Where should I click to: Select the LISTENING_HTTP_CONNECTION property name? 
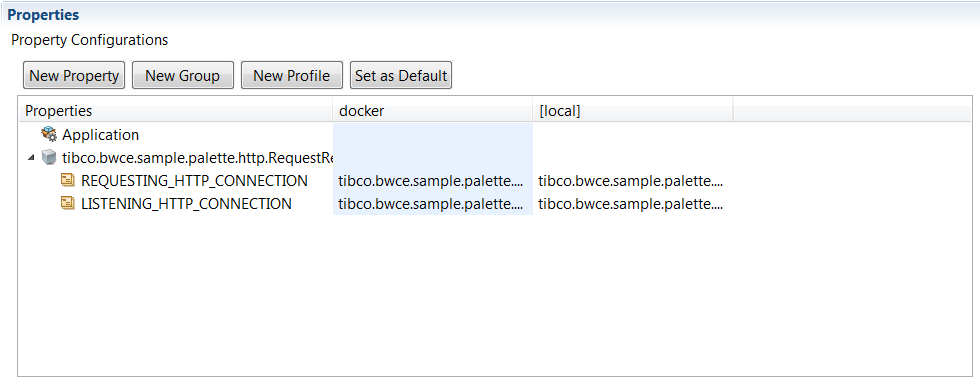click(x=186, y=204)
